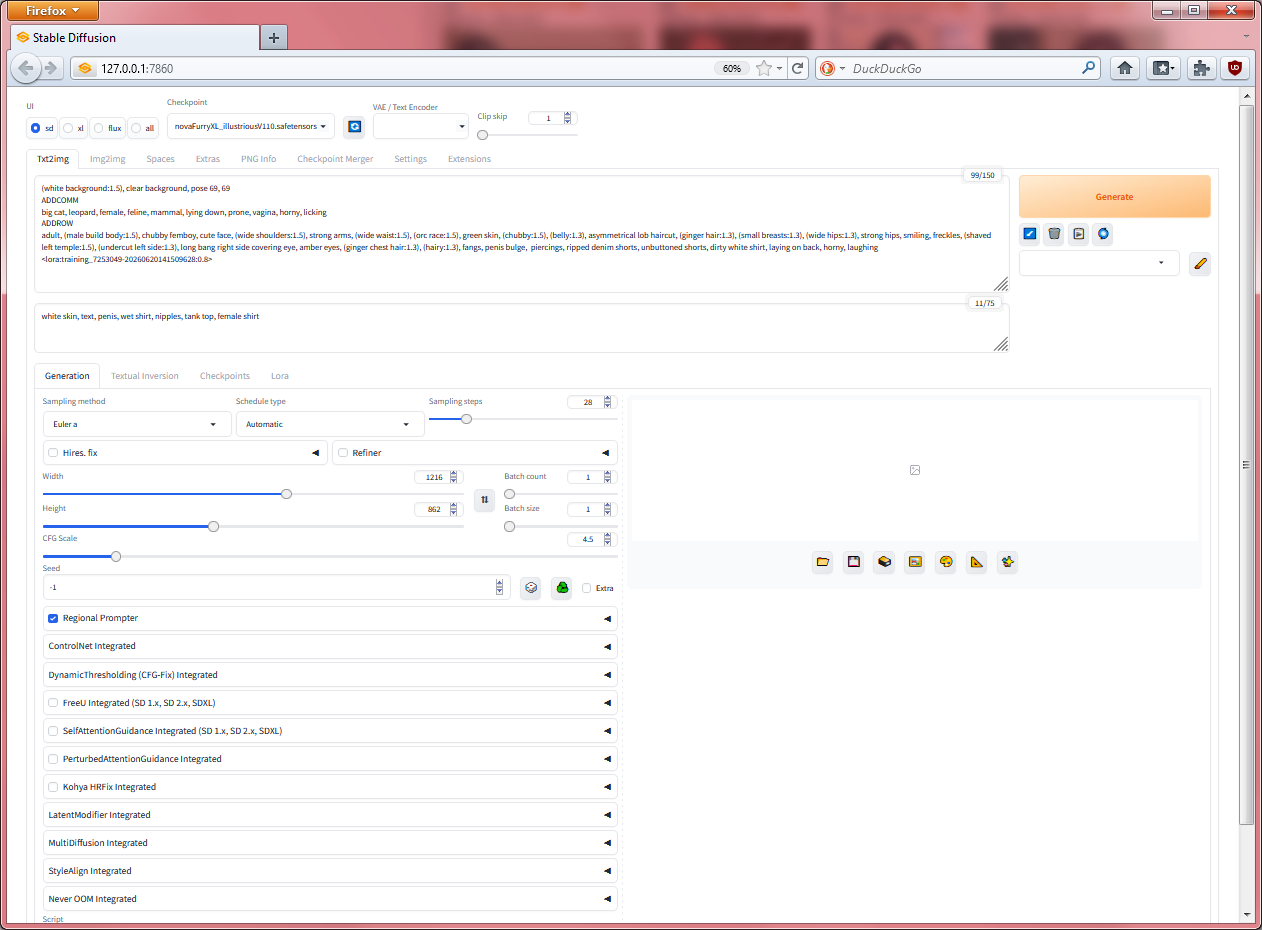This screenshot has width=1262, height=930.
Task: Select the sd UI radio button
Action: [36, 128]
